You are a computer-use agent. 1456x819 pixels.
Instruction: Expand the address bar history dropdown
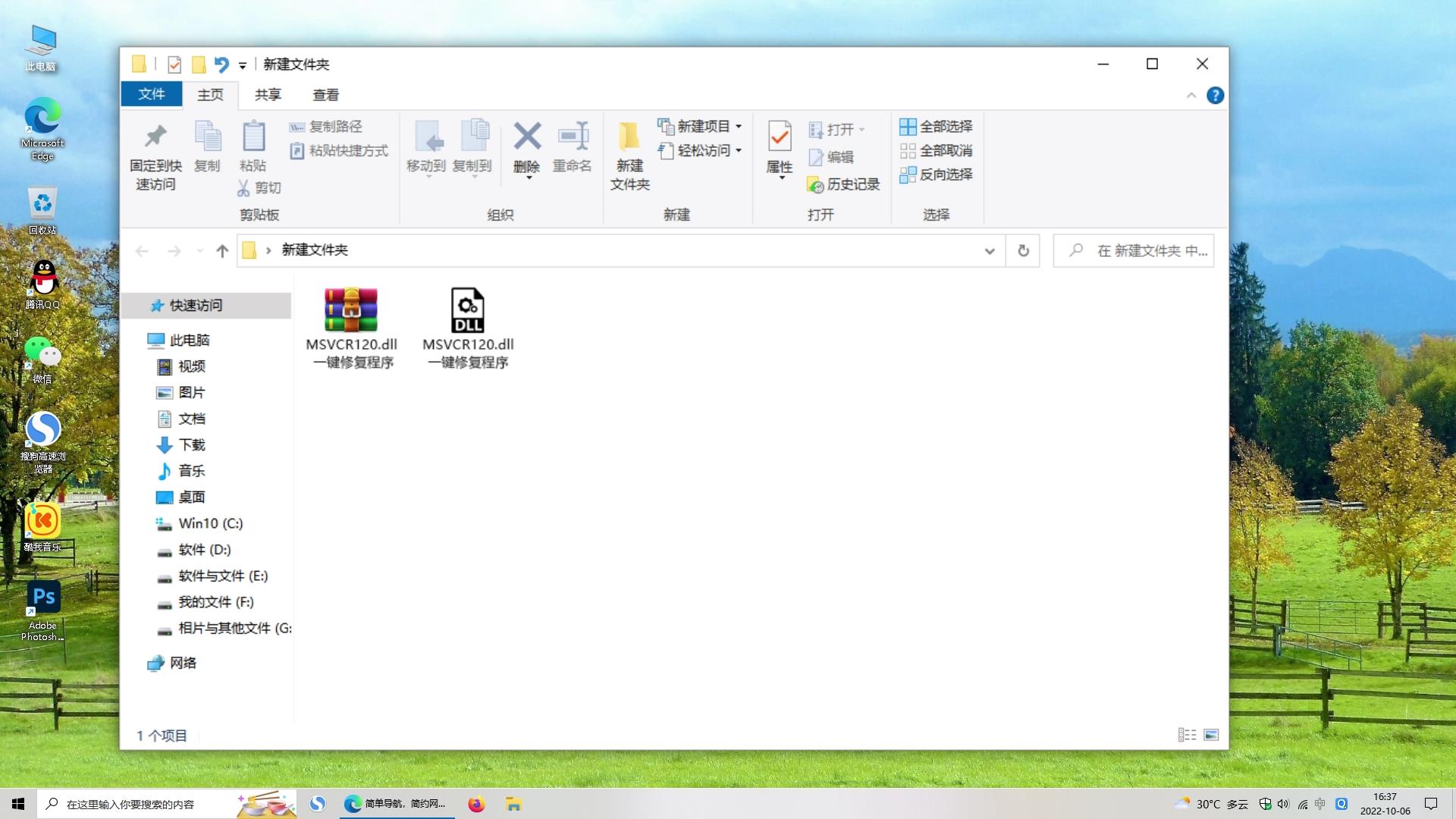coord(989,251)
